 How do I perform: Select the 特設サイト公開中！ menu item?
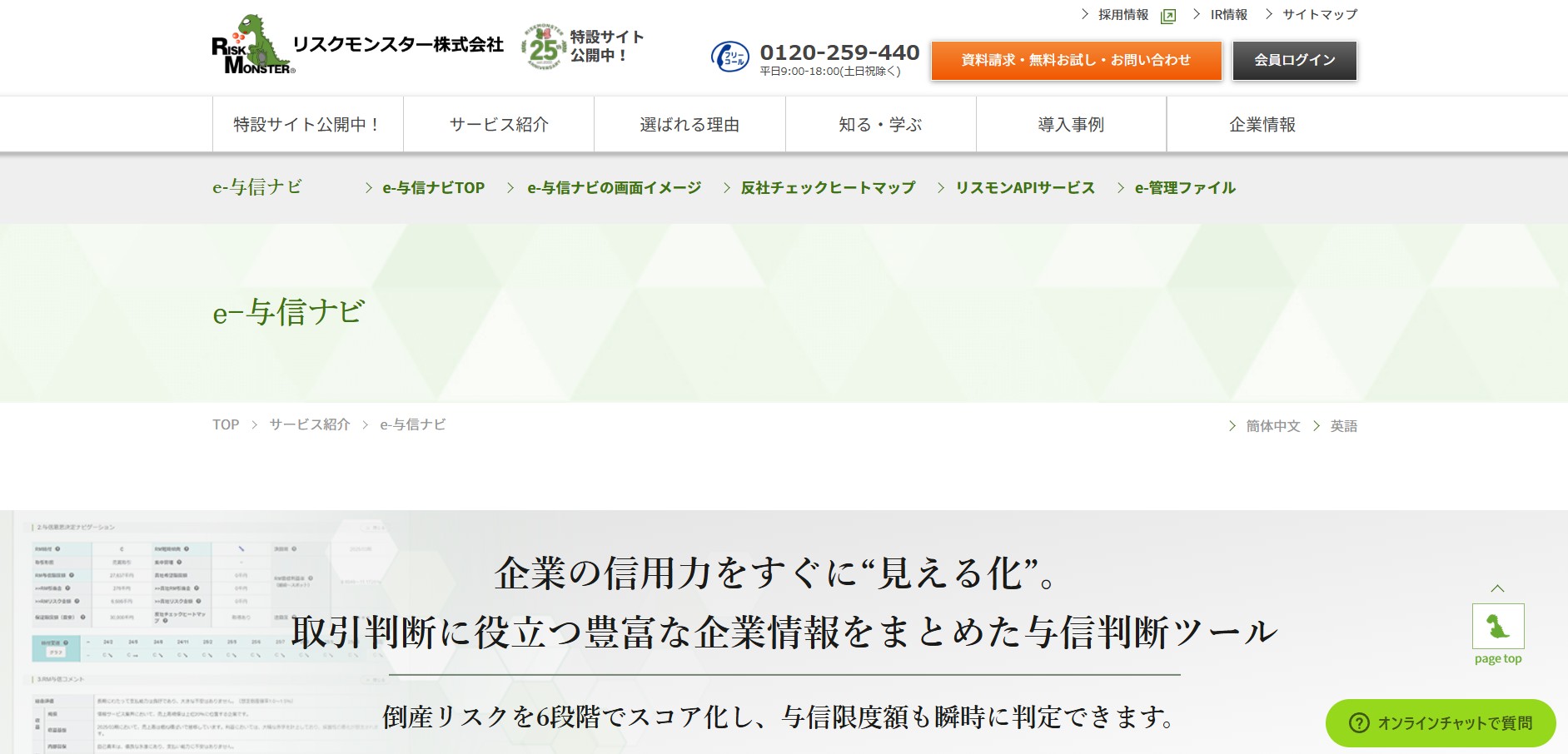pos(308,124)
